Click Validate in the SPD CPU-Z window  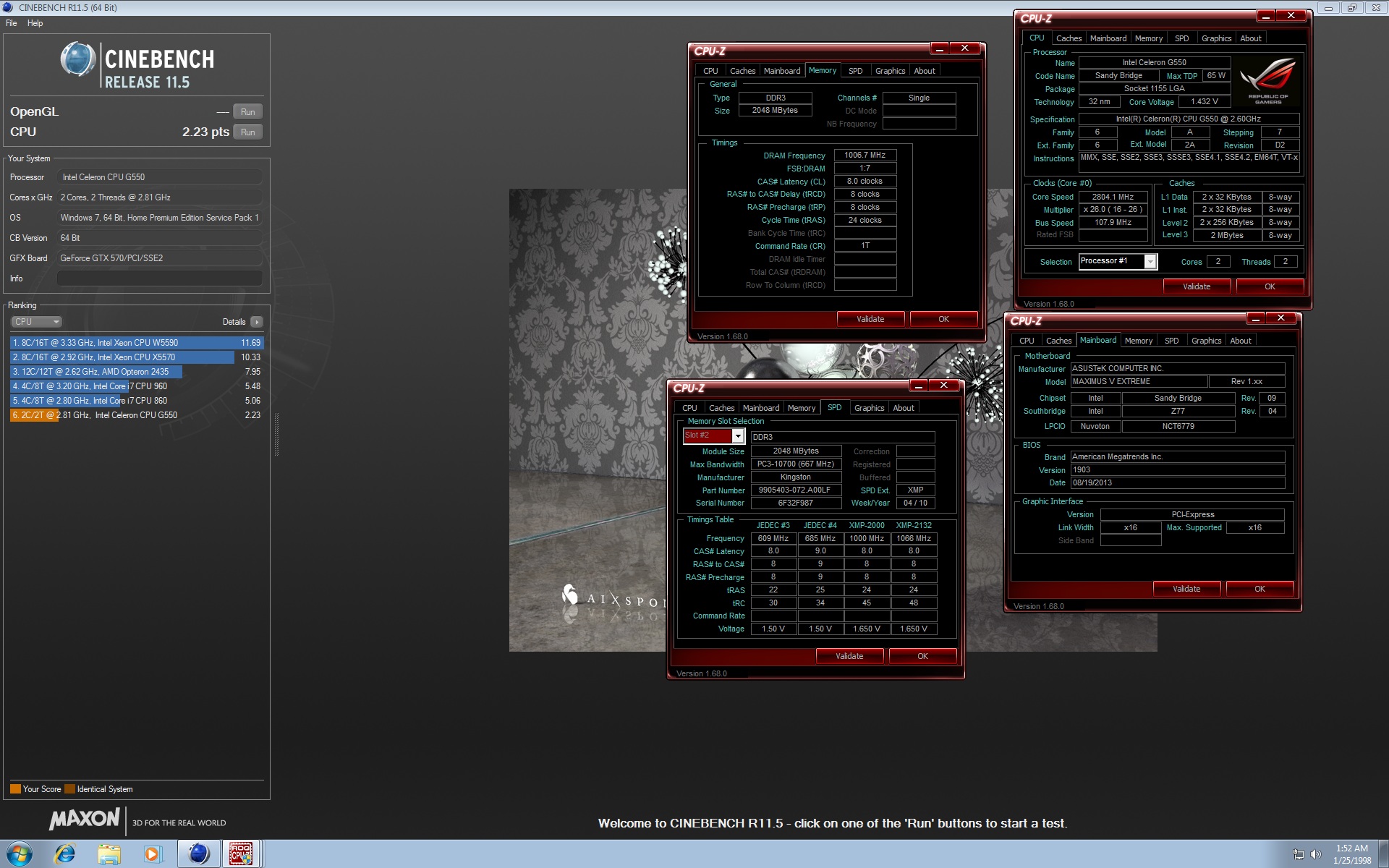[849, 656]
